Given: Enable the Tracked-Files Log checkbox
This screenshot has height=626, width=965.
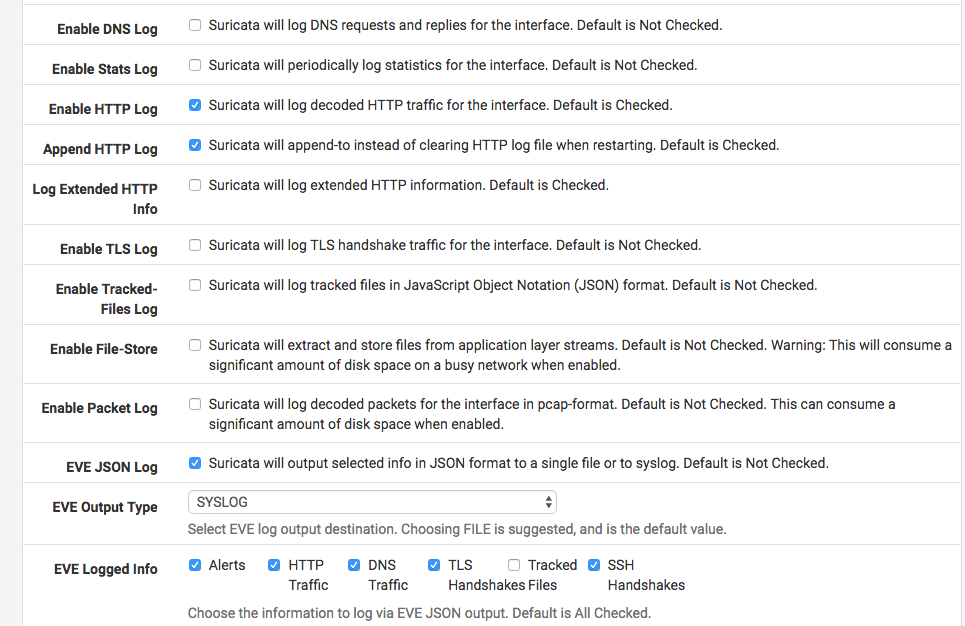Looking at the screenshot, I should click(195, 285).
